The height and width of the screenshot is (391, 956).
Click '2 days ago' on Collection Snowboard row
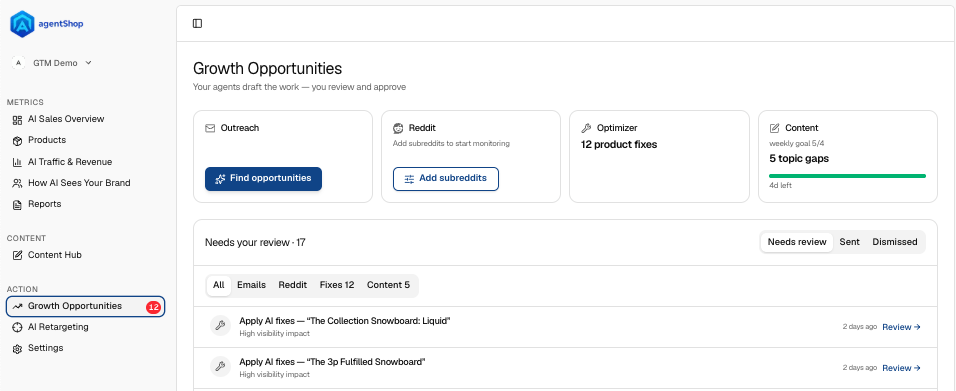tap(860, 327)
